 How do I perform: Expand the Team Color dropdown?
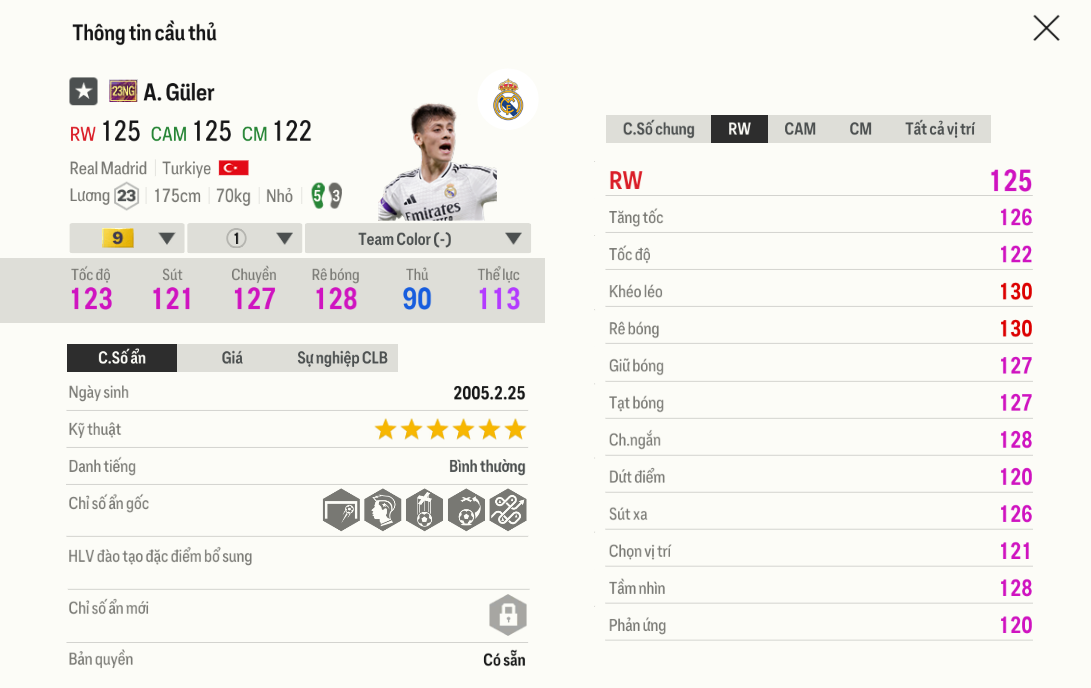tap(418, 239)
